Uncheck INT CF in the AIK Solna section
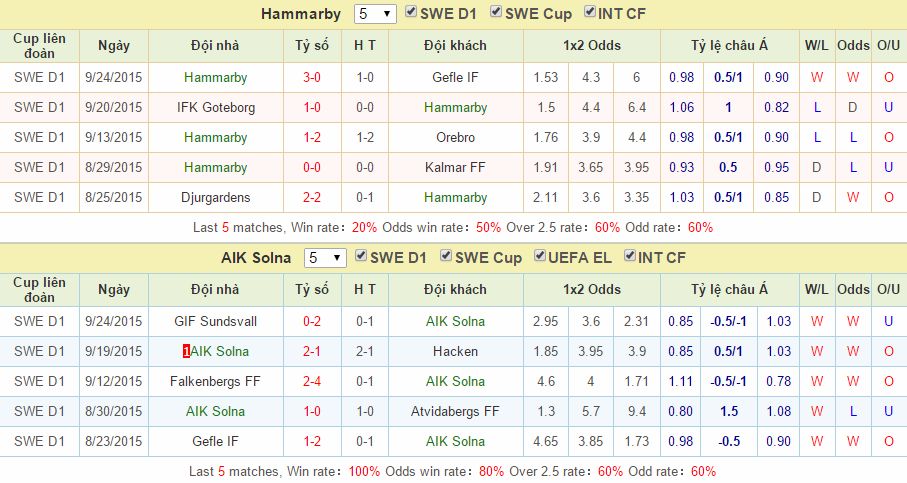This screenshot has height=483, width=907. 630,257
